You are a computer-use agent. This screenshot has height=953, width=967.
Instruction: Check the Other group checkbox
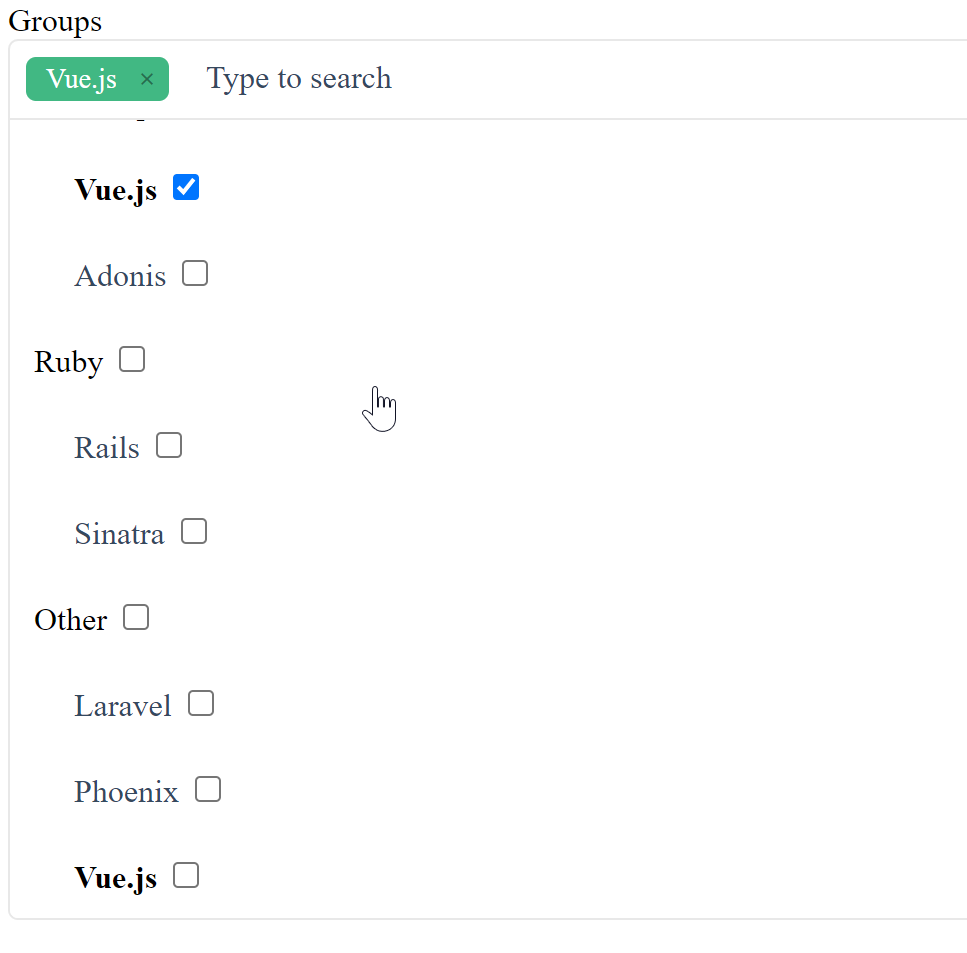click(135, 617)
